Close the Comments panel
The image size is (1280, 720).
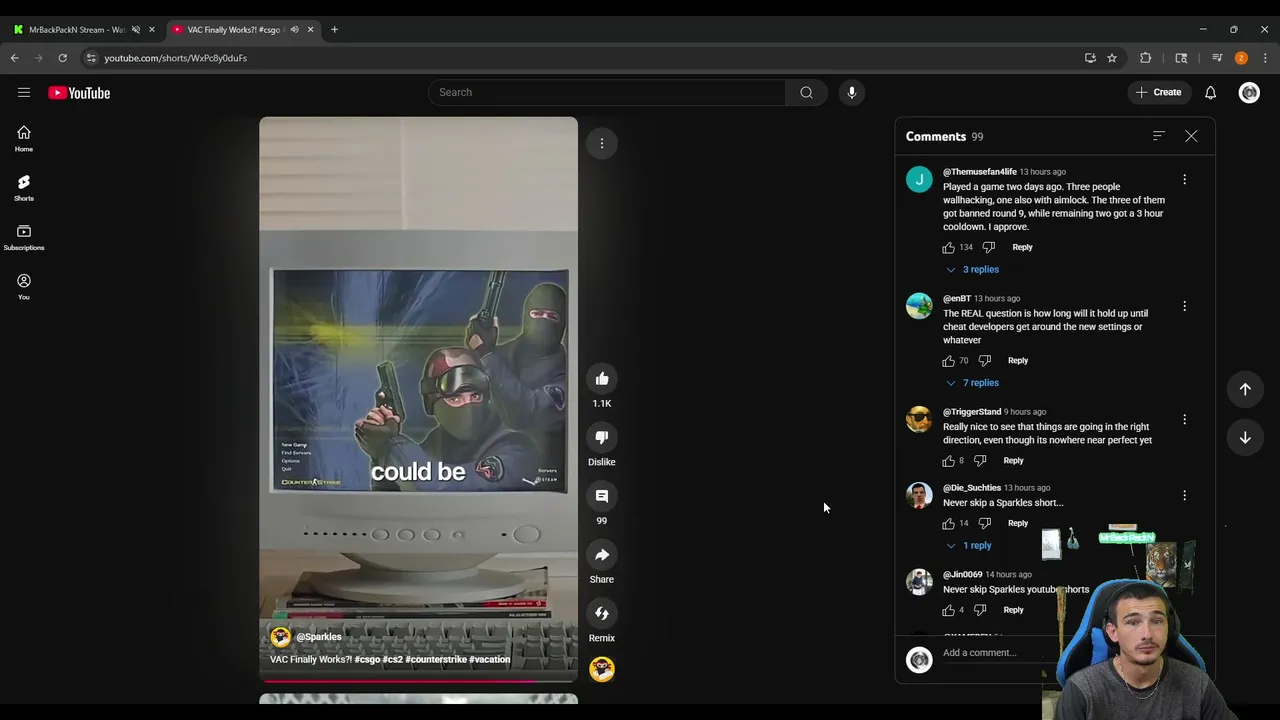click(x=1191, y=136)
